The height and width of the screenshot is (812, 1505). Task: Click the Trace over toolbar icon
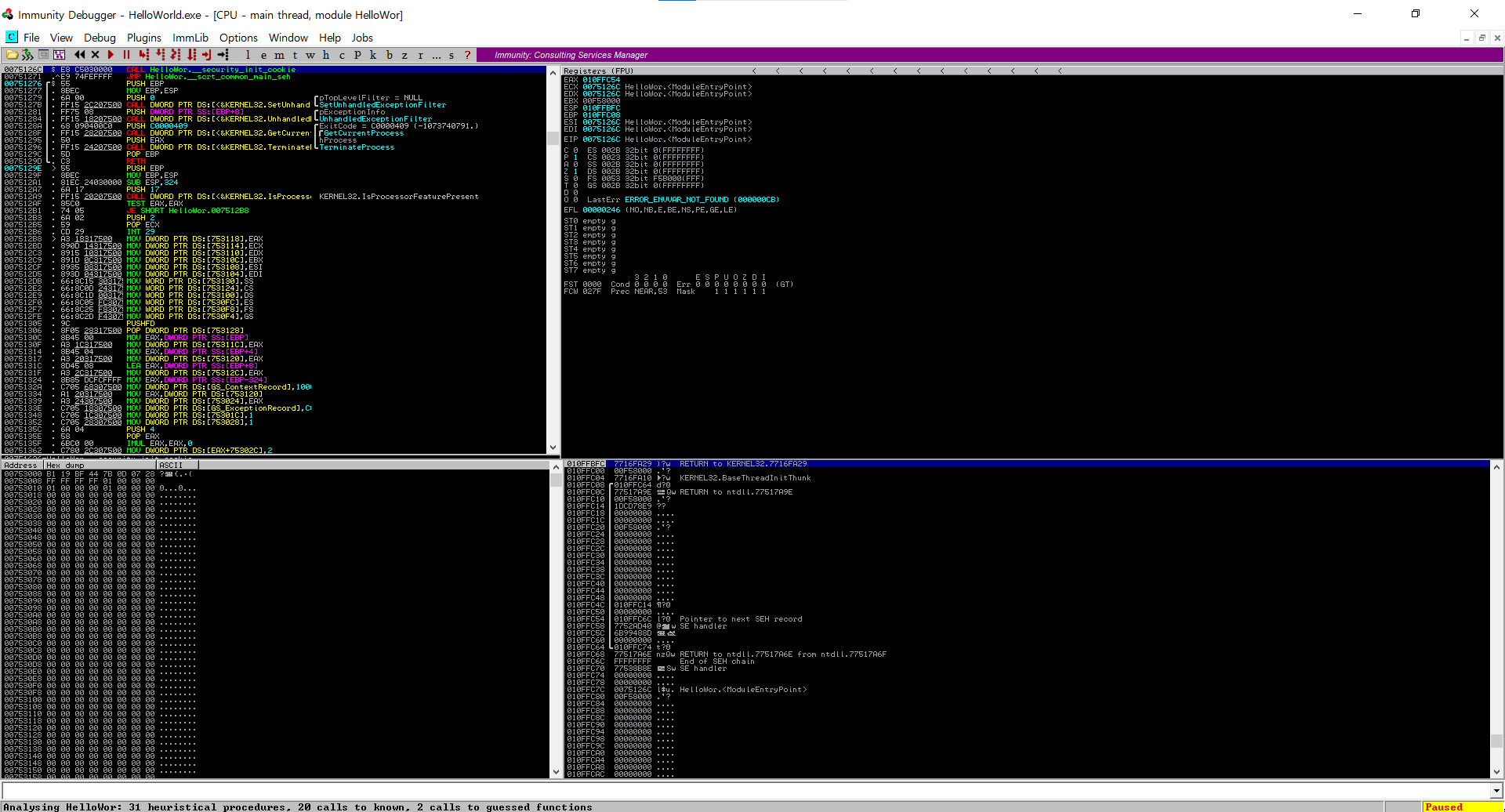pyautogui.click(x=191, y=55)
